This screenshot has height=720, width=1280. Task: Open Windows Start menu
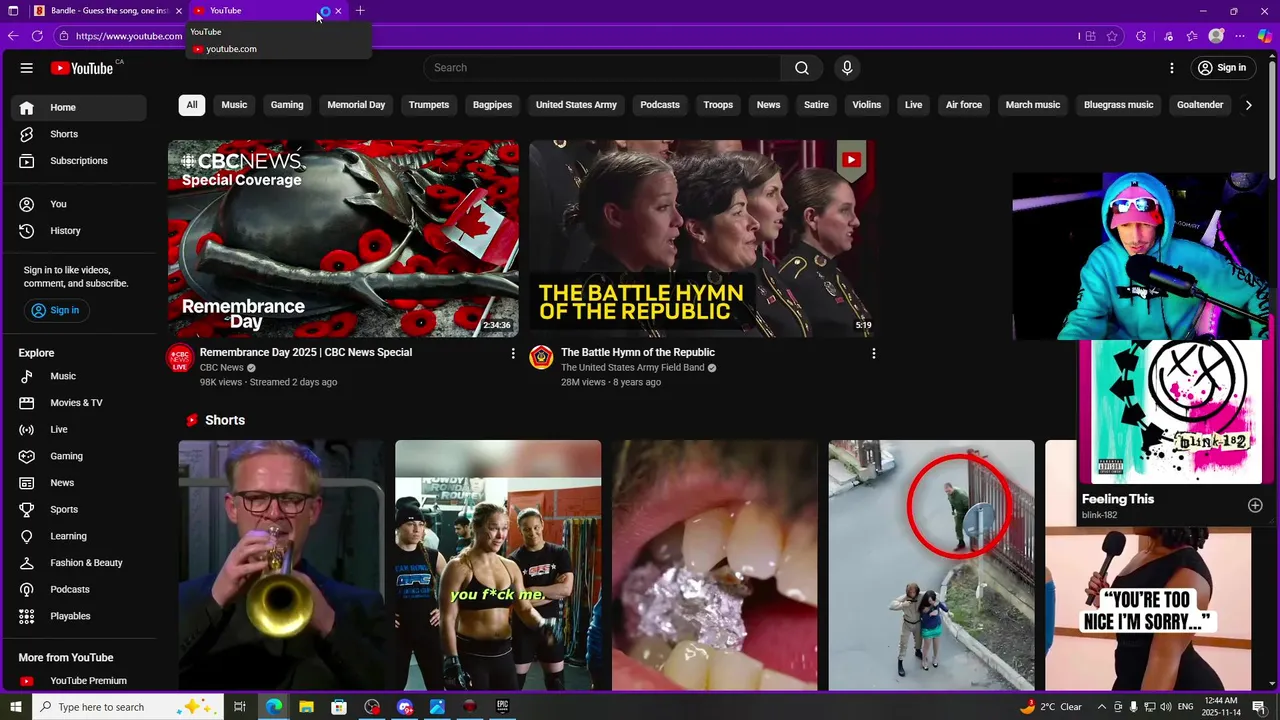tap(14, 707)
